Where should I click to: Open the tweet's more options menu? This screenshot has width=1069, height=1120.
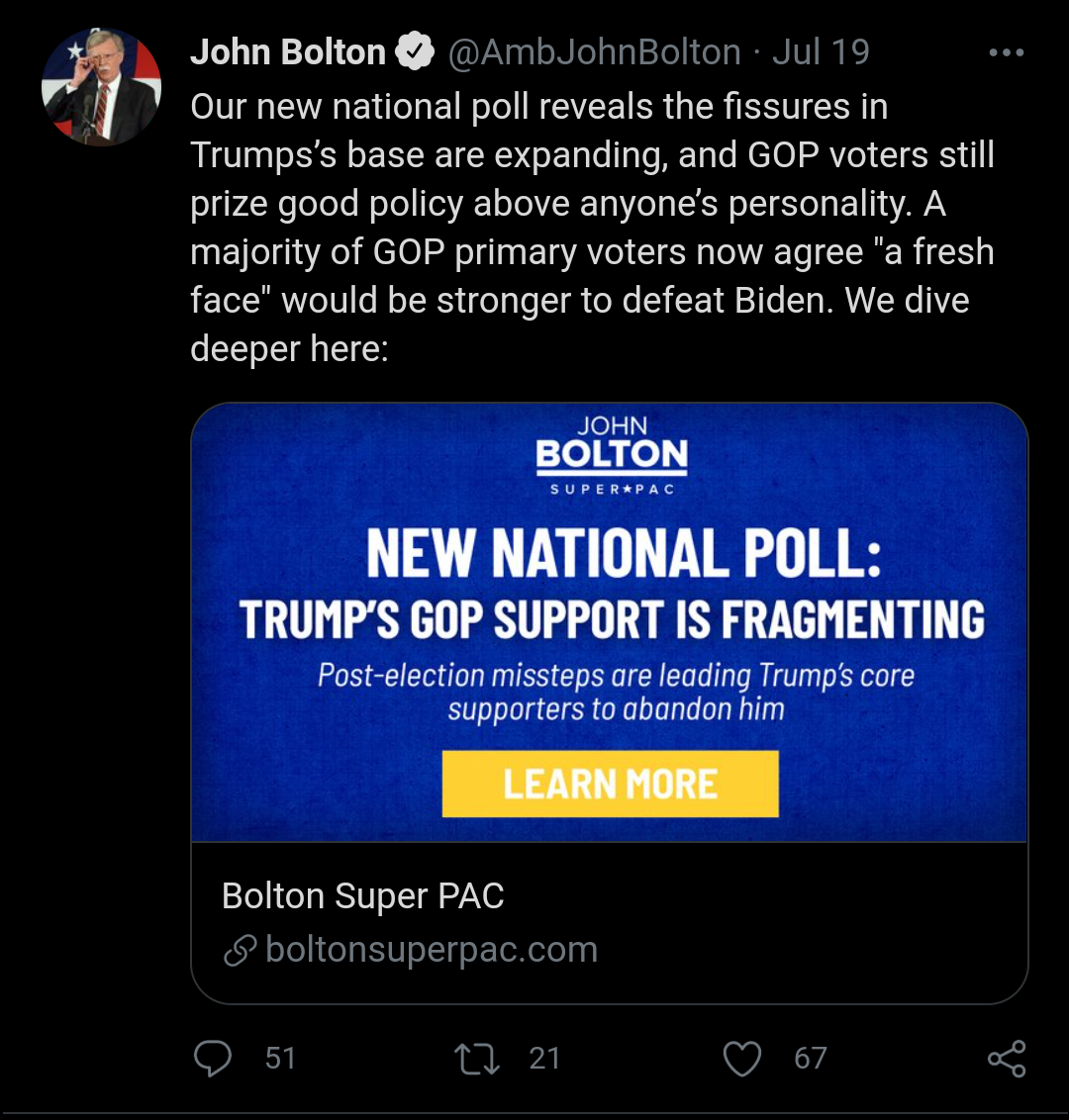[1006, 52]
